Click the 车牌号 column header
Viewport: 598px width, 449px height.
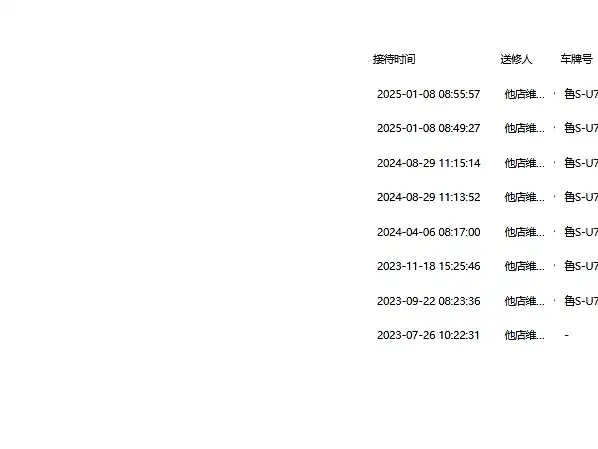[576, 59]
